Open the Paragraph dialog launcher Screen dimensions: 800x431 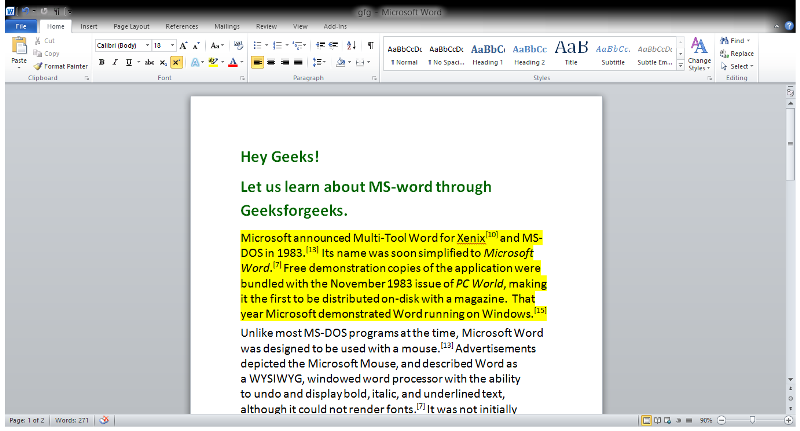point(374,78)
